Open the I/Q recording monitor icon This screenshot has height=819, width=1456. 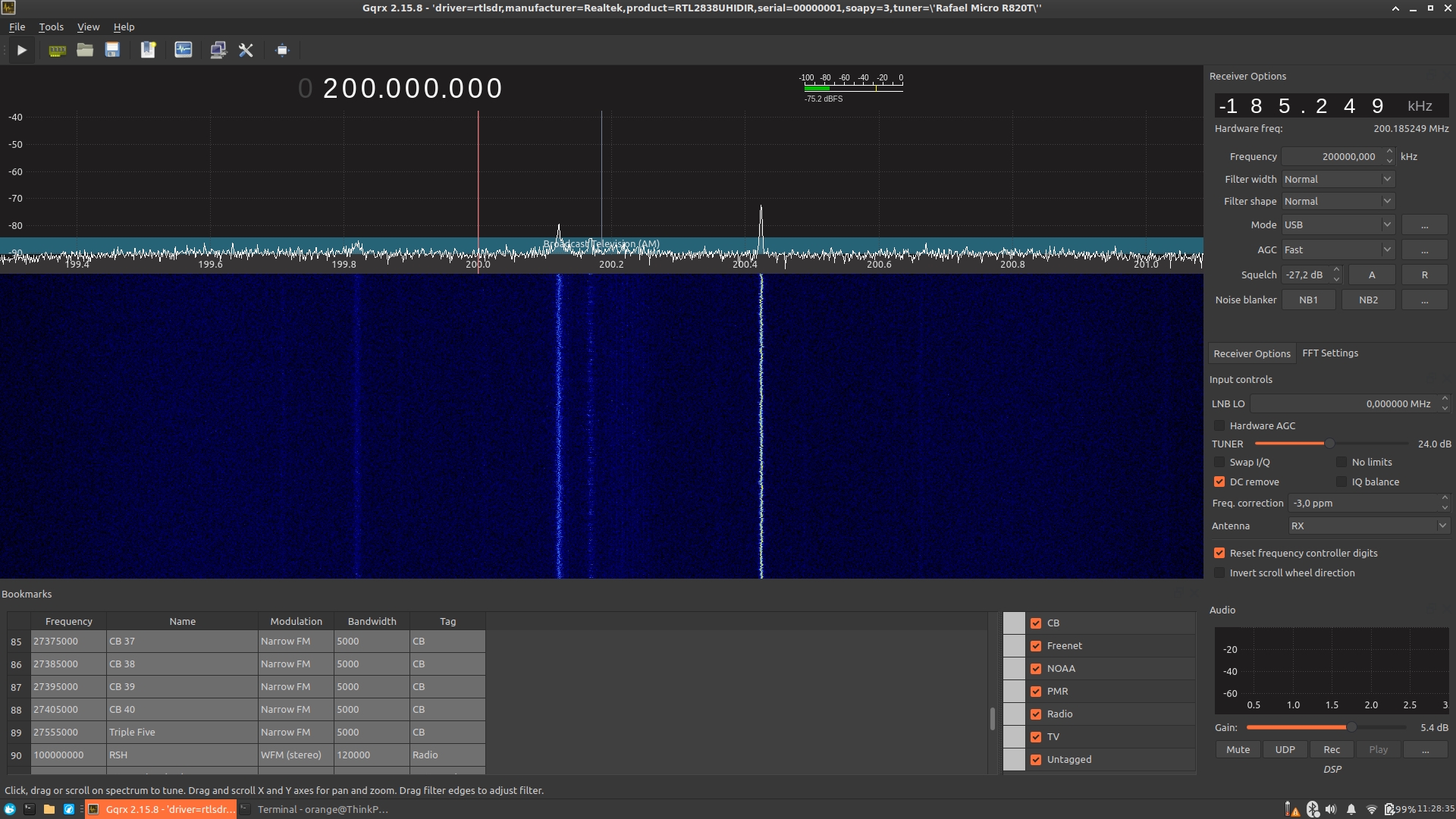pos(183,50)
